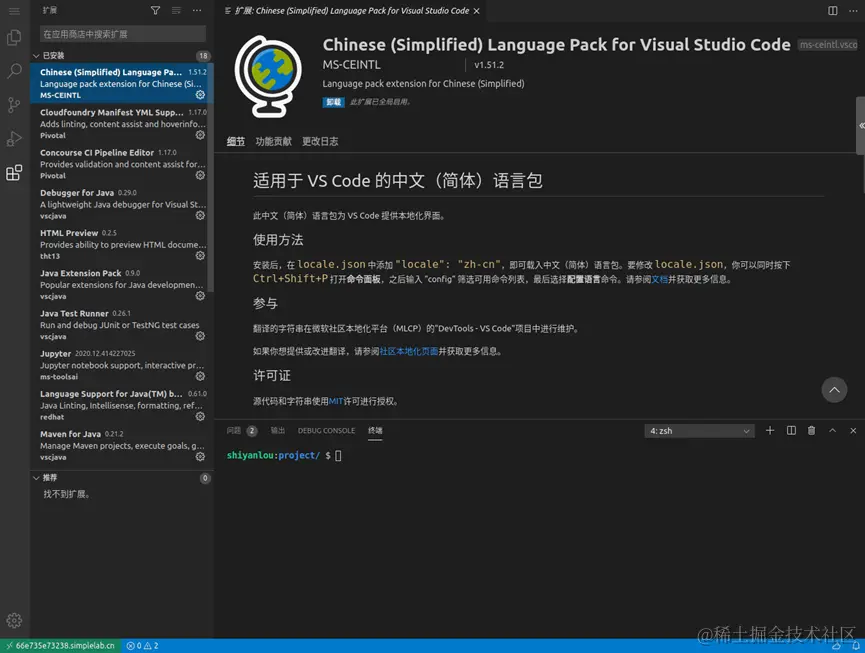
Task: Close the terminal panel
Action: tap(853, 431)
